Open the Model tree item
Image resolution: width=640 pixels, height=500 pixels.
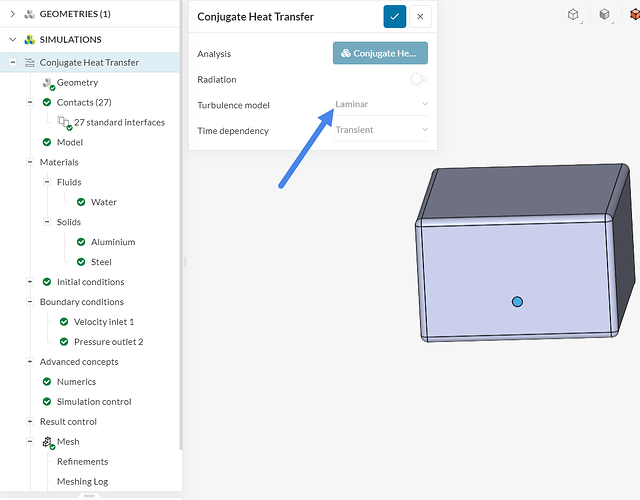(x=70, y=142)
